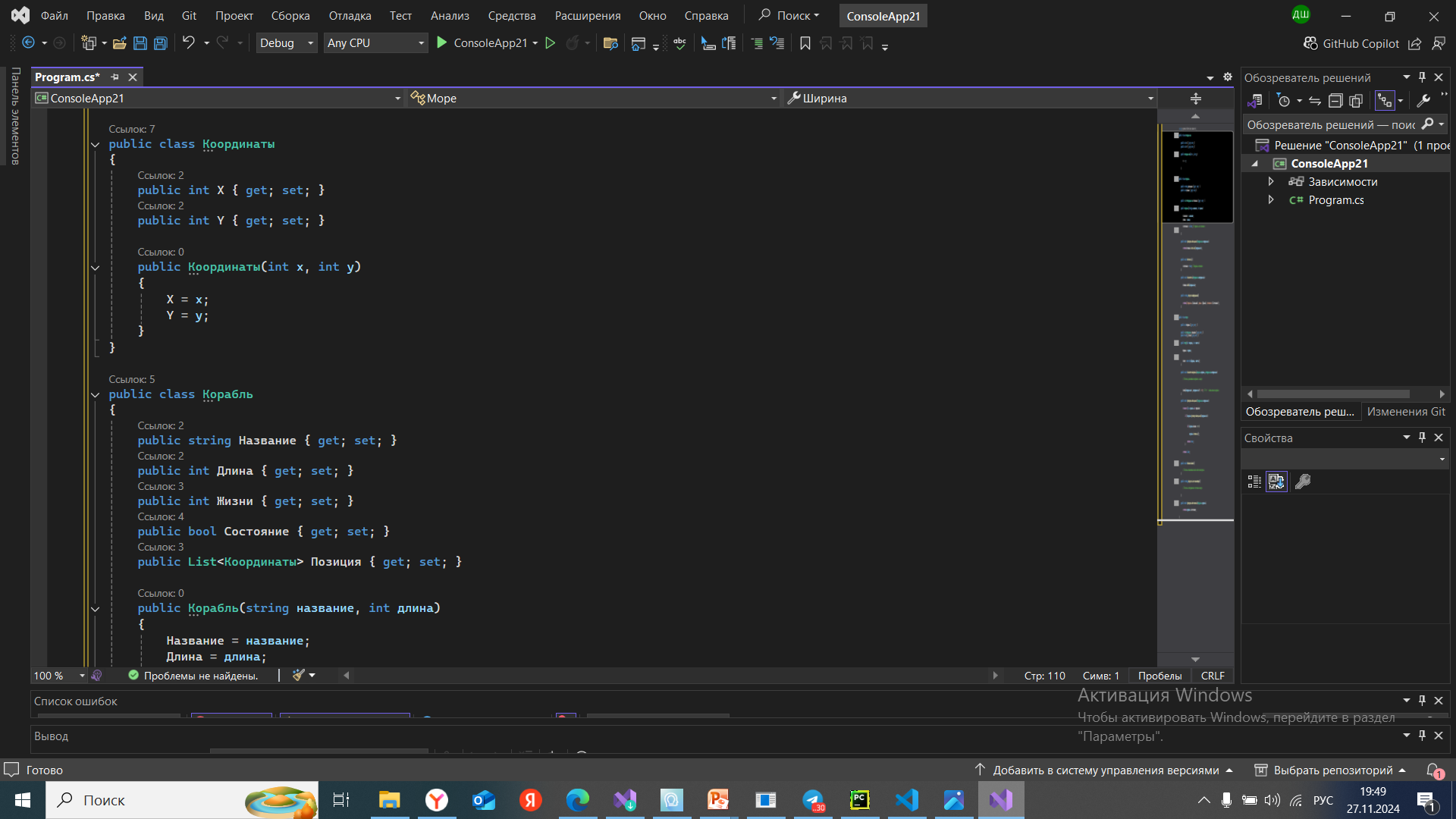Open the Море type navigation dropdown
This screenshot has height=819, width=1456.
pyautogui.click(x=594, y=99)
